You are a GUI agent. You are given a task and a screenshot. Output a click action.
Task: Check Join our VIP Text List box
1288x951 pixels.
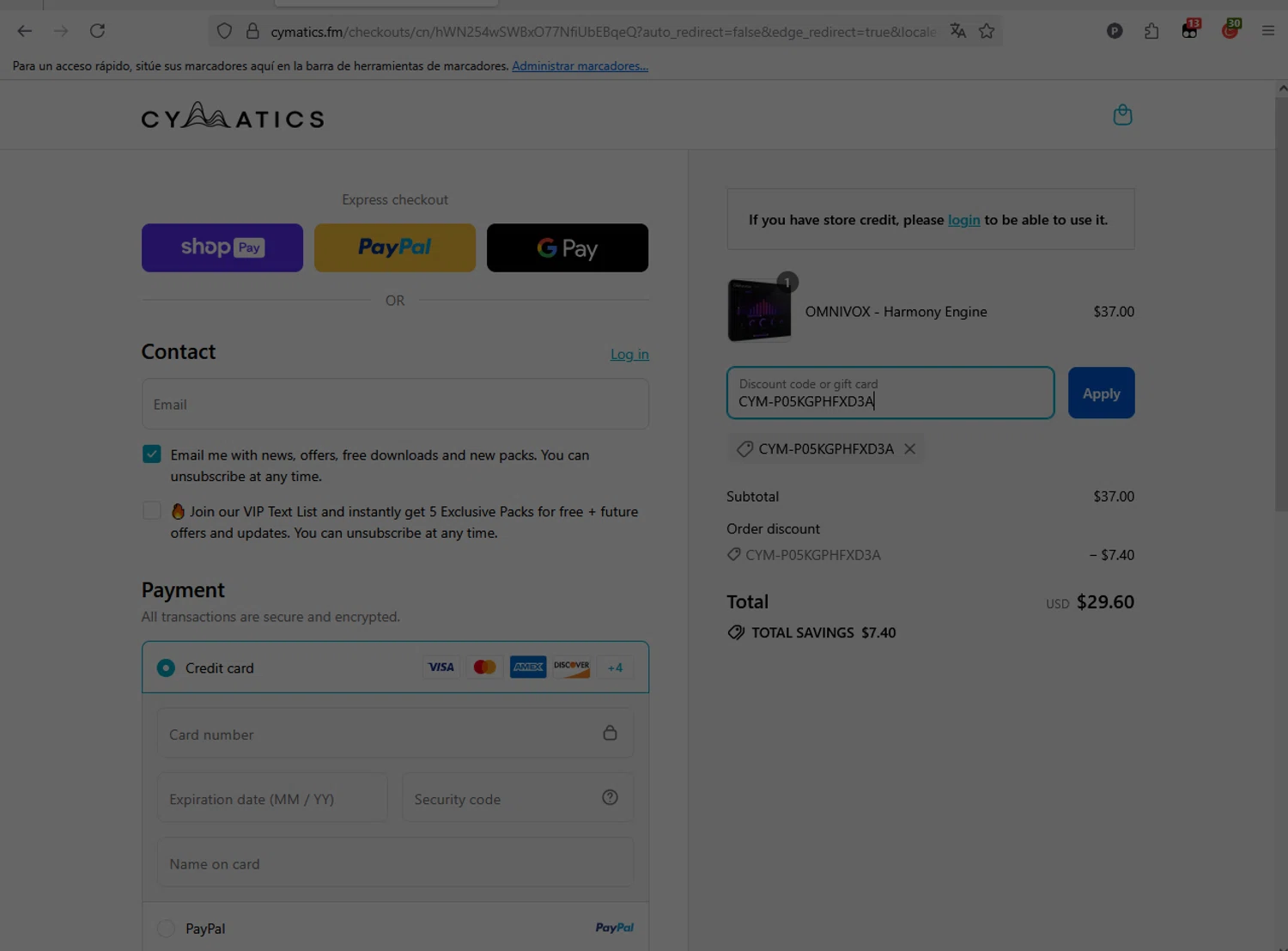tap(152, 511)
